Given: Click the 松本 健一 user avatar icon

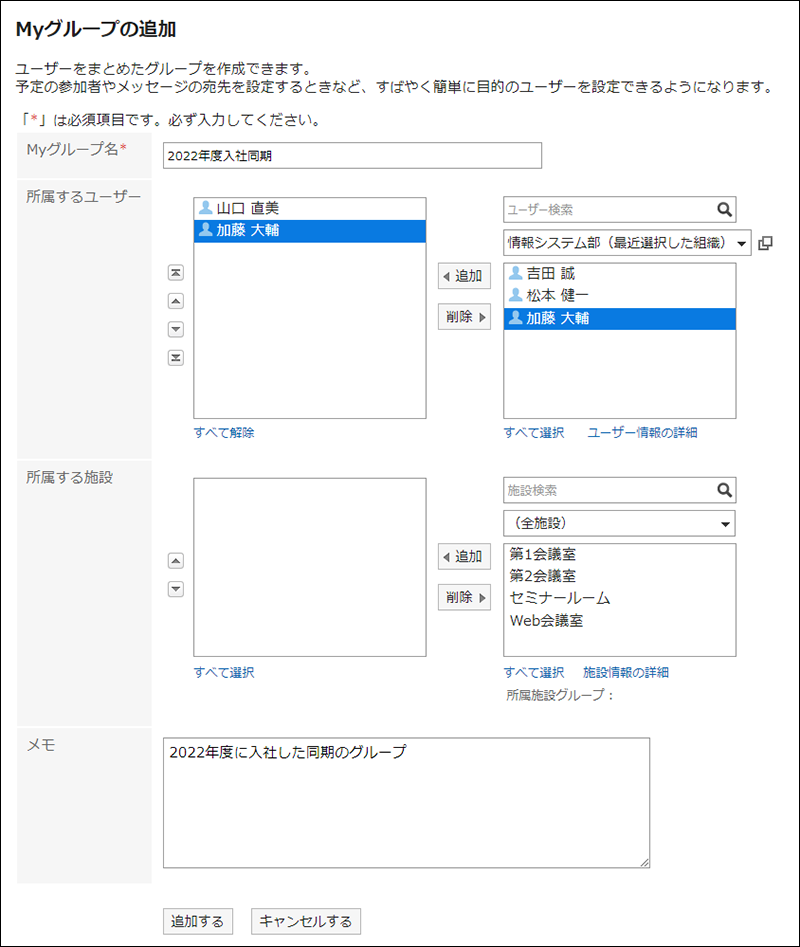Looking at the screenshot, I should (515, 295).
